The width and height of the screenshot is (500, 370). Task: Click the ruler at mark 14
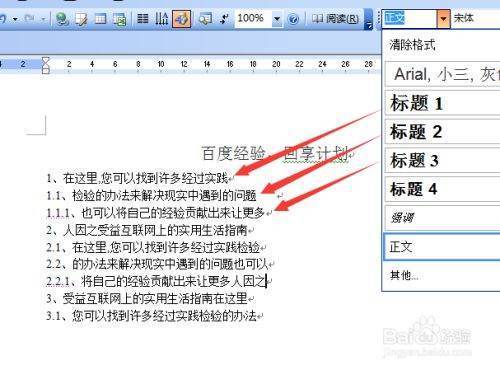207,64
